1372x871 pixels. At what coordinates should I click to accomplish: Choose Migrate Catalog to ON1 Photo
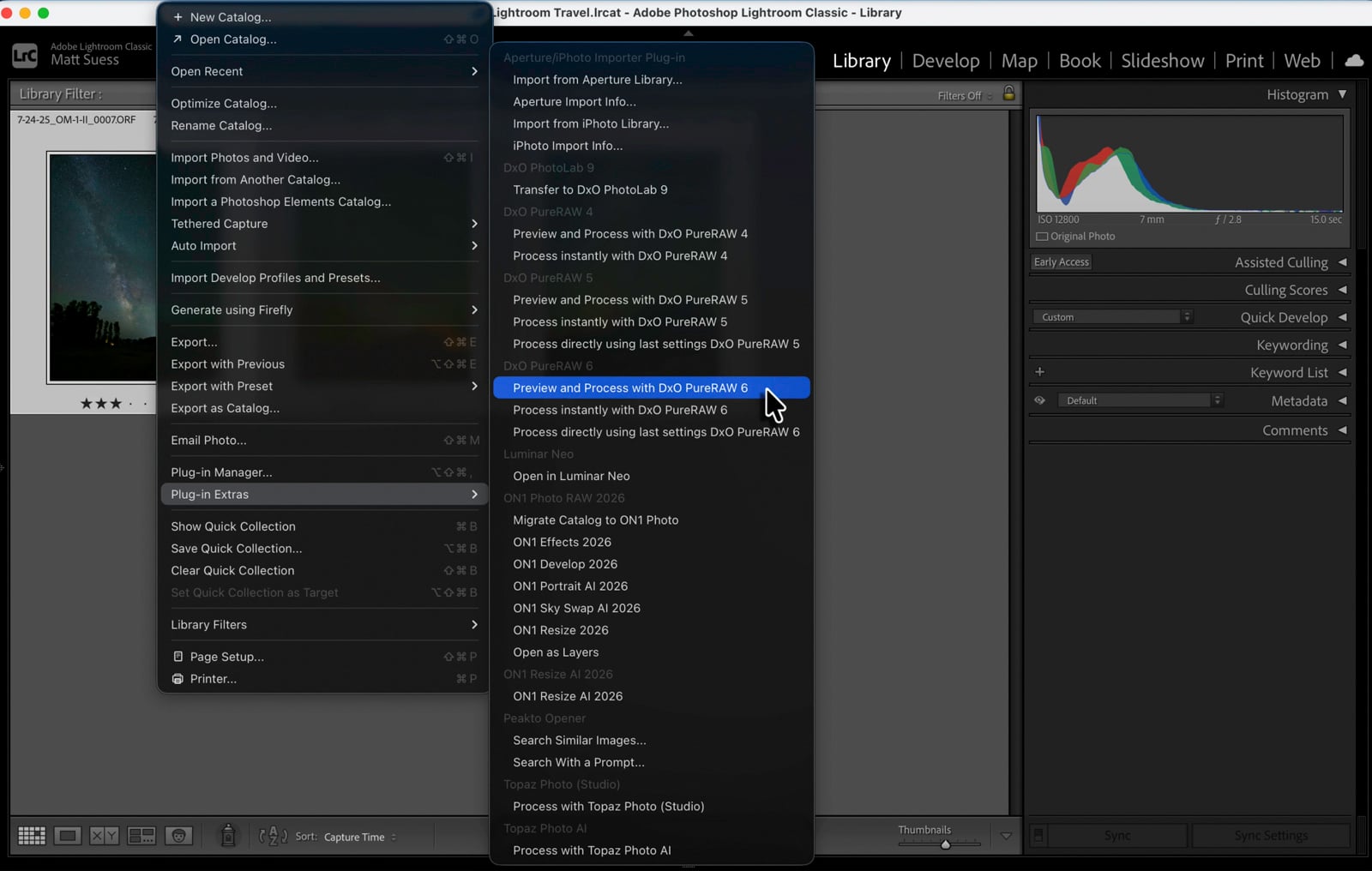(652, 520)
